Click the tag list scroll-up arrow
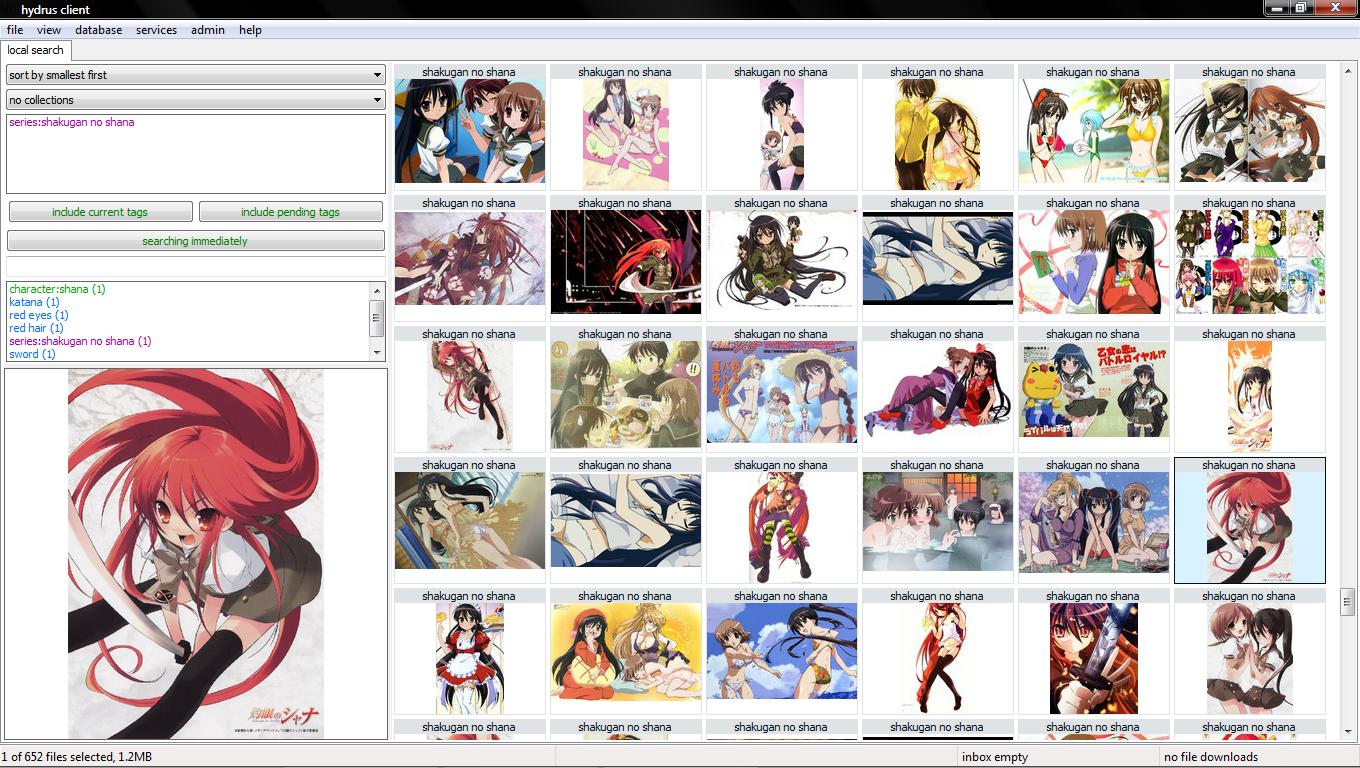 [x=377, y=290]
